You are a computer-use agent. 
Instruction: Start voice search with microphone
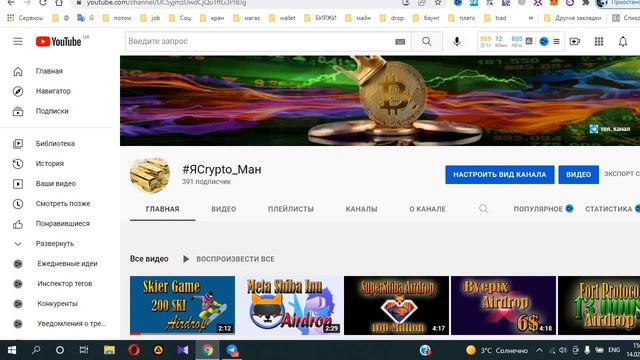pyautogui.click(x=457, y=41)
